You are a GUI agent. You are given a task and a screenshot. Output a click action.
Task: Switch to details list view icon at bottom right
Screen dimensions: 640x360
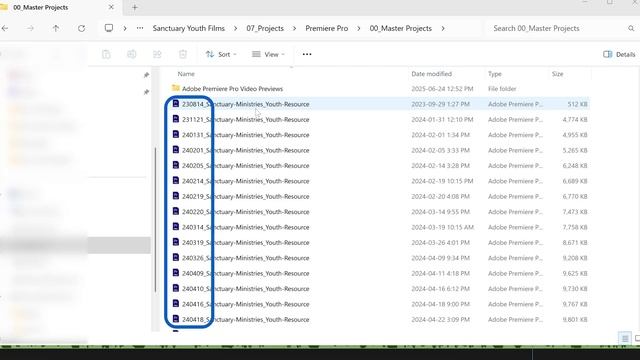coord(625,338)
